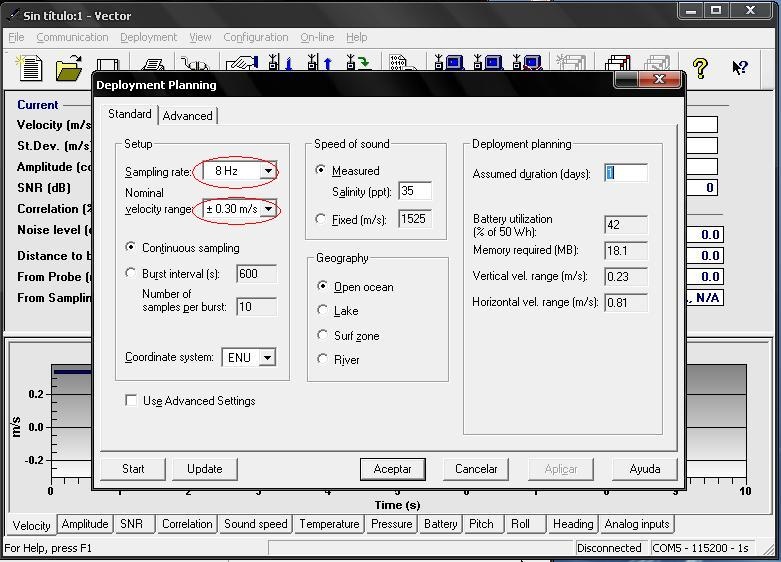Open the View menu
Image resolution: width=781 pixels, height=562 pixels.
point(200,37)
